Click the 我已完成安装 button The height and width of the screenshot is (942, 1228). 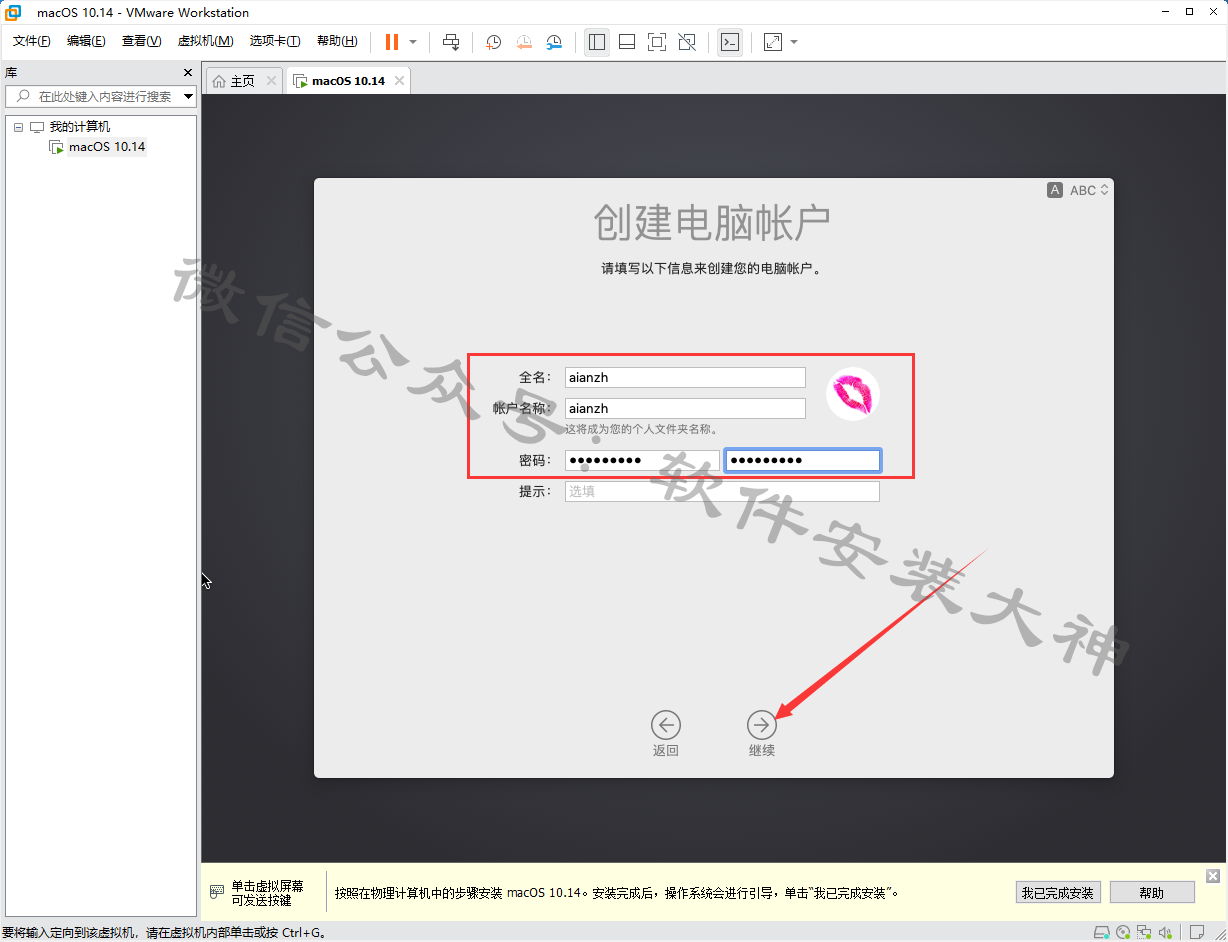(1057, 893)
